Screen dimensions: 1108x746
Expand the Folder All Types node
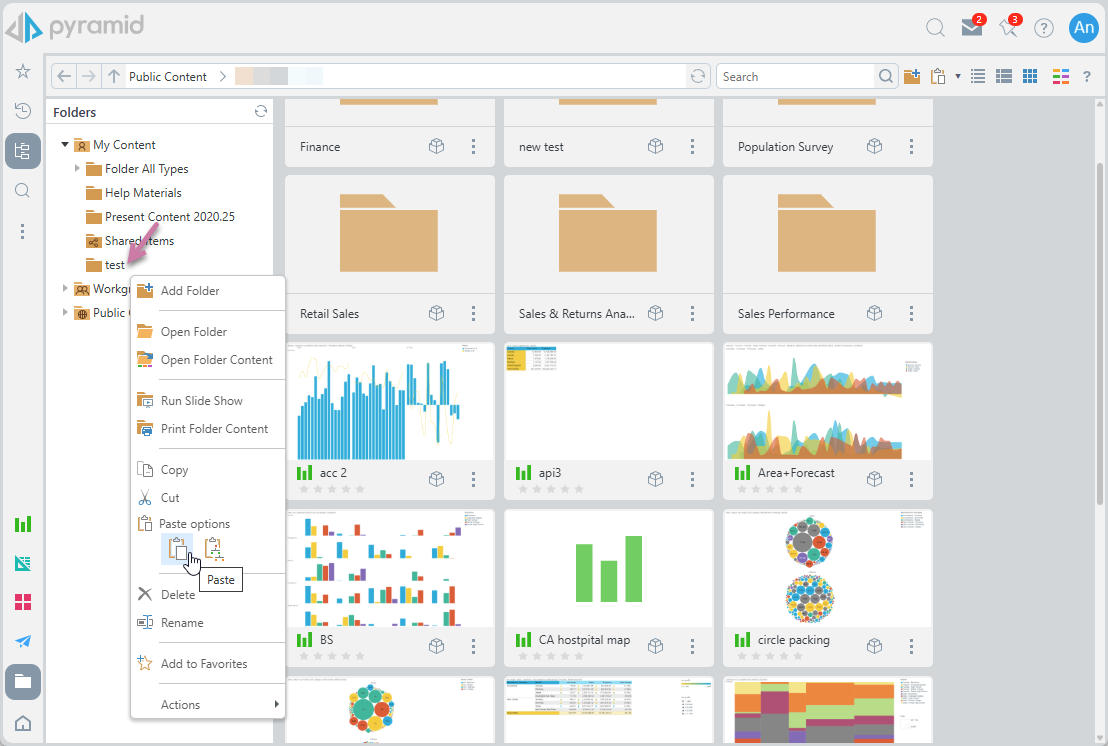point(77,169)
